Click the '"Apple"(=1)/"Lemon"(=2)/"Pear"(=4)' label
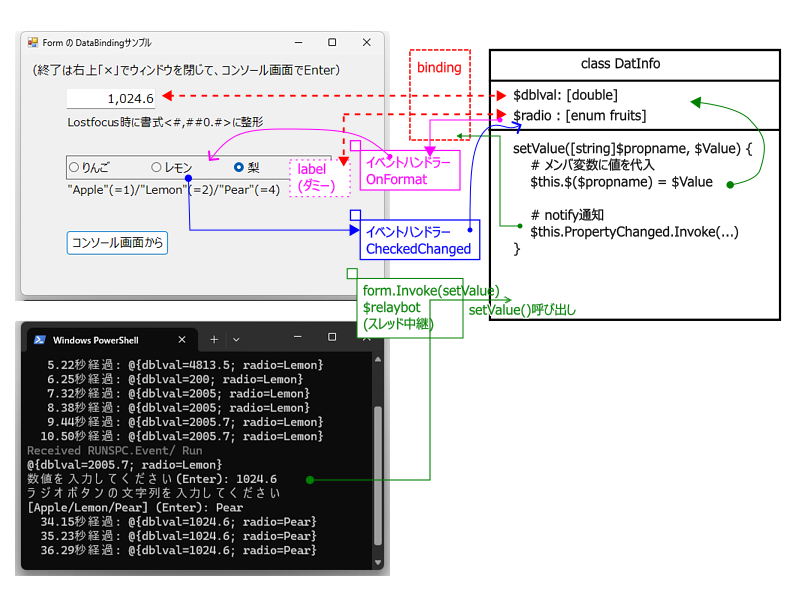 (173, 190)
